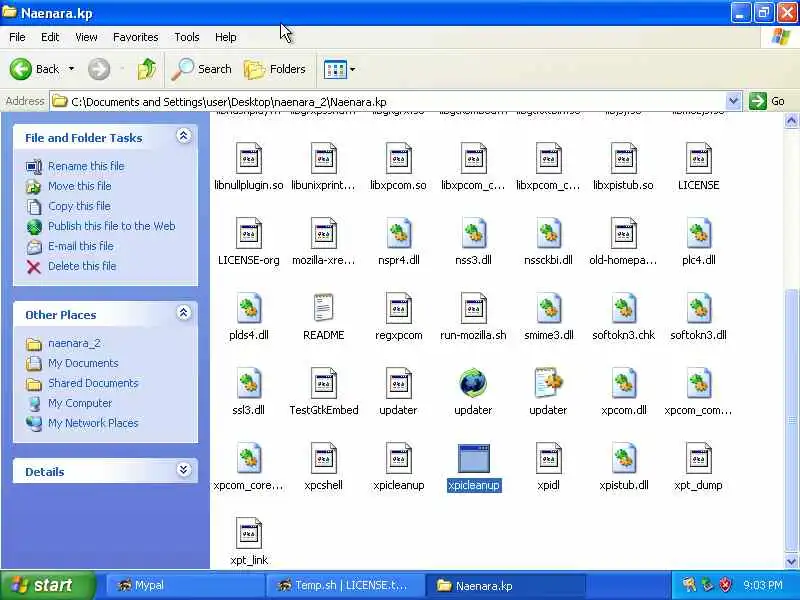Open My Computer in Other Places

80,403
